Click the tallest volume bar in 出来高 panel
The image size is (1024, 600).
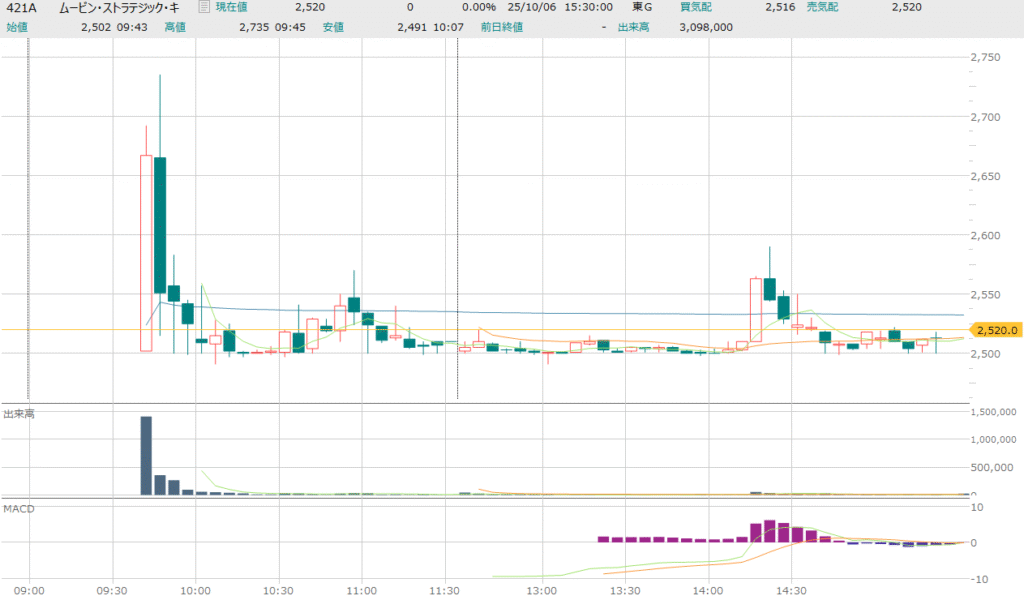[x=146, y=455]
